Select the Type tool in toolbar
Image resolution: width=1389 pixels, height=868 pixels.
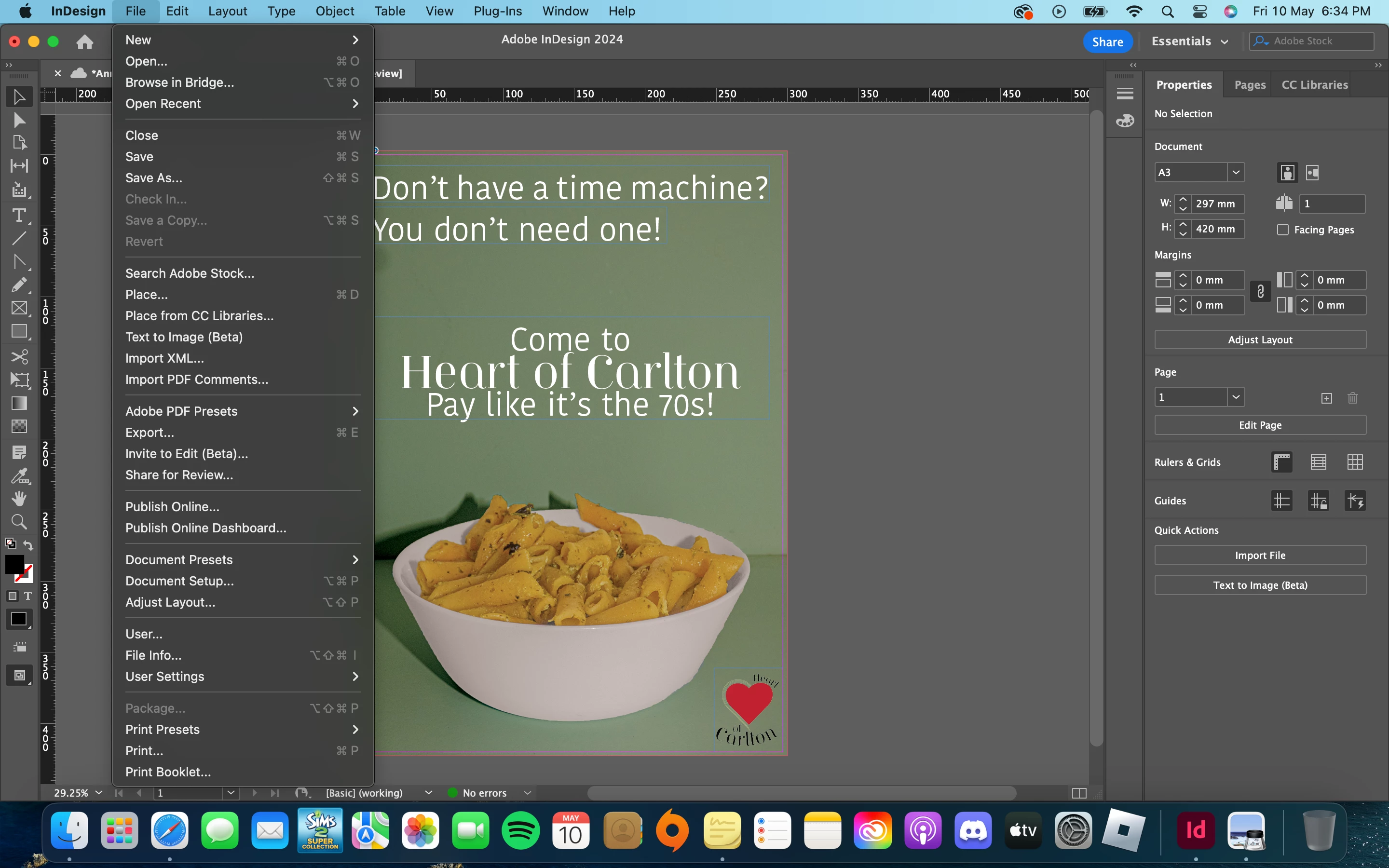19,215
